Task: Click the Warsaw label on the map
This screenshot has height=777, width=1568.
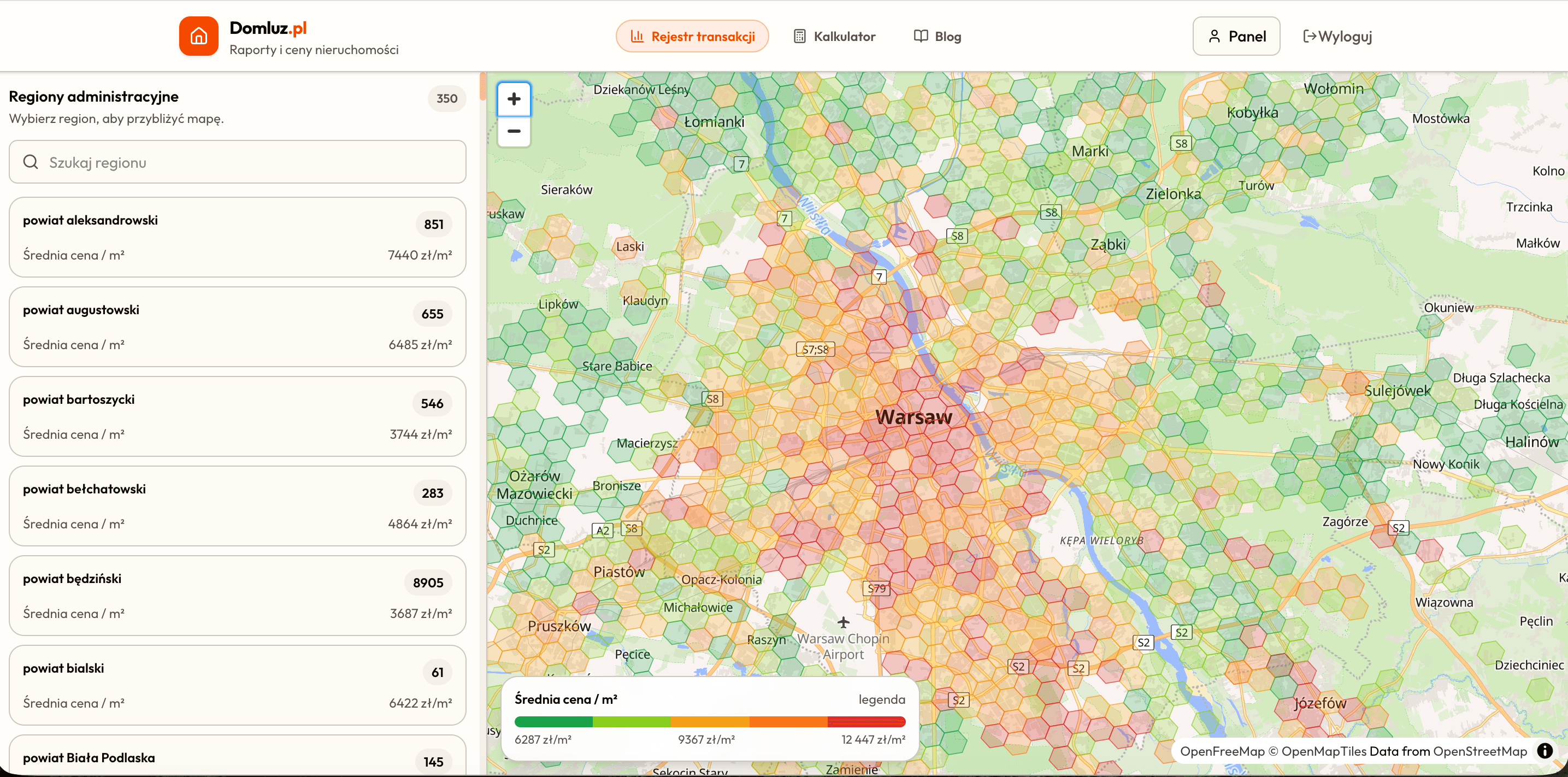Action: coord(913,416)
